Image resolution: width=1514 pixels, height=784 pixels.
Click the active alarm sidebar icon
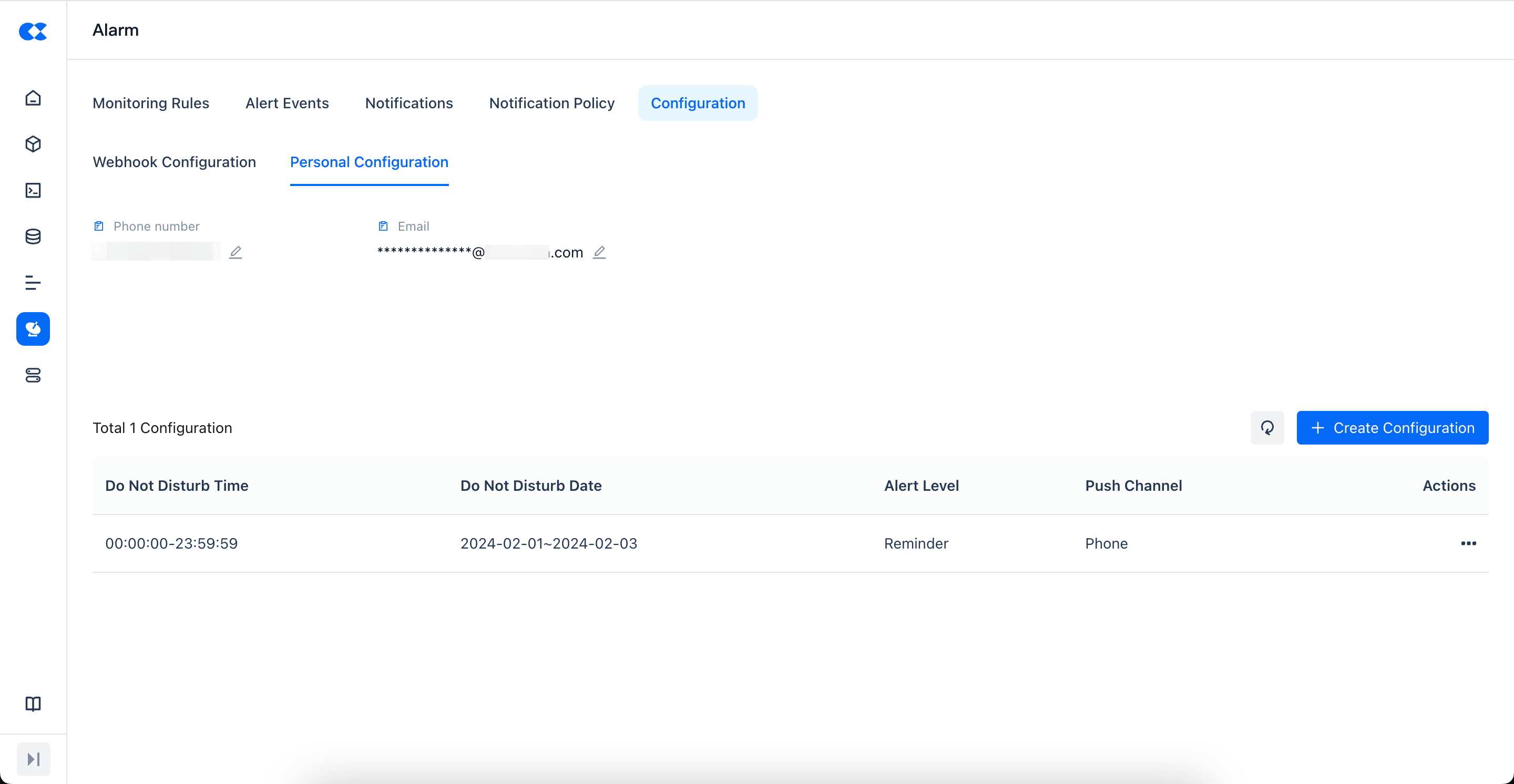point(33,329)
